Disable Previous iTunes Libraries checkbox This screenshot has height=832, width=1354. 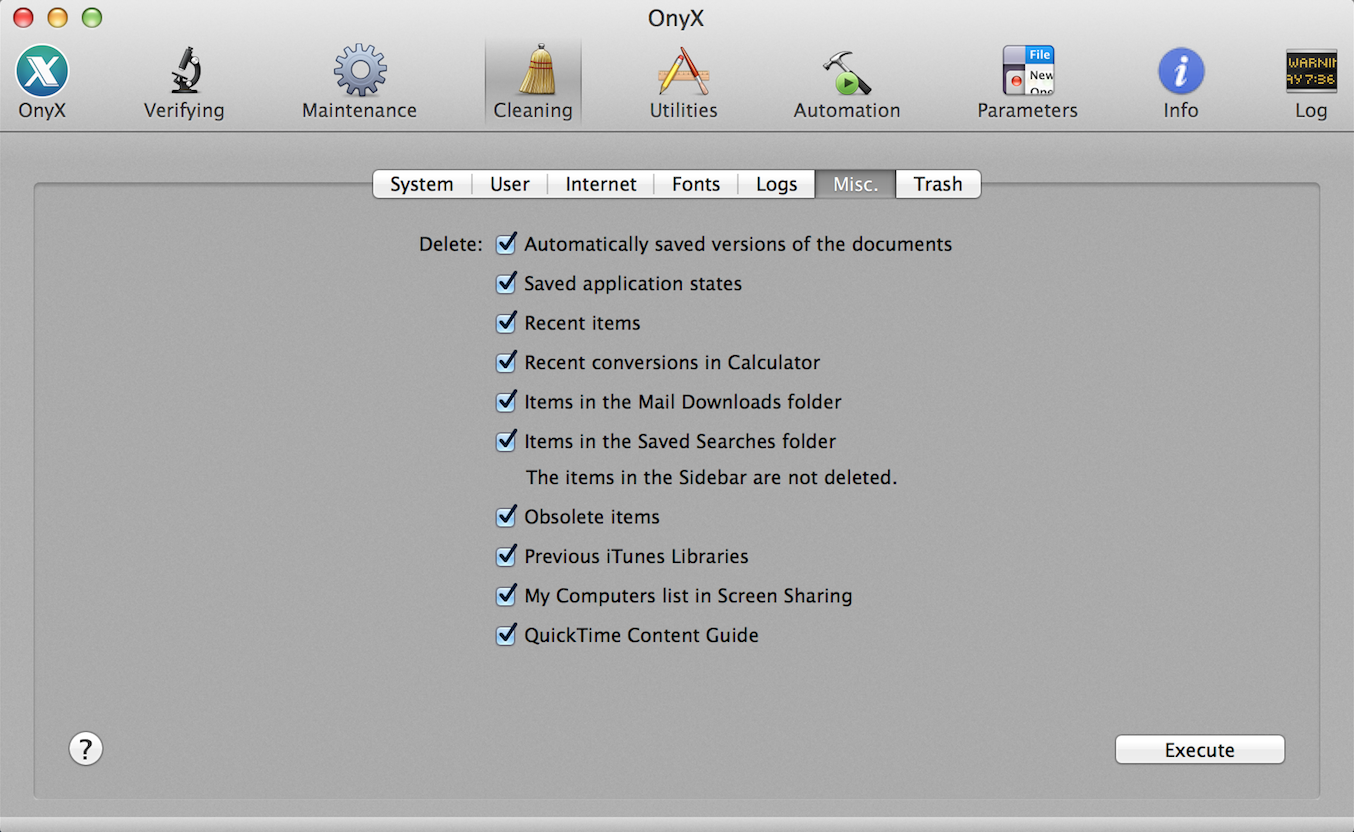tap(506, 556)
